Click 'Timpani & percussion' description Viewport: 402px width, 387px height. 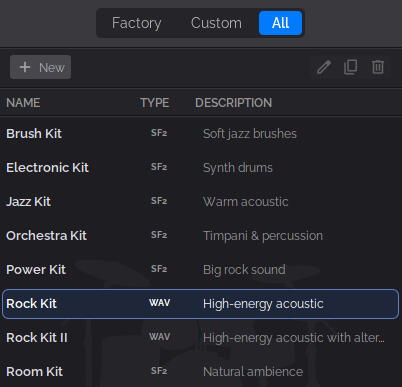pyautogui.click(x=263, y=236)
